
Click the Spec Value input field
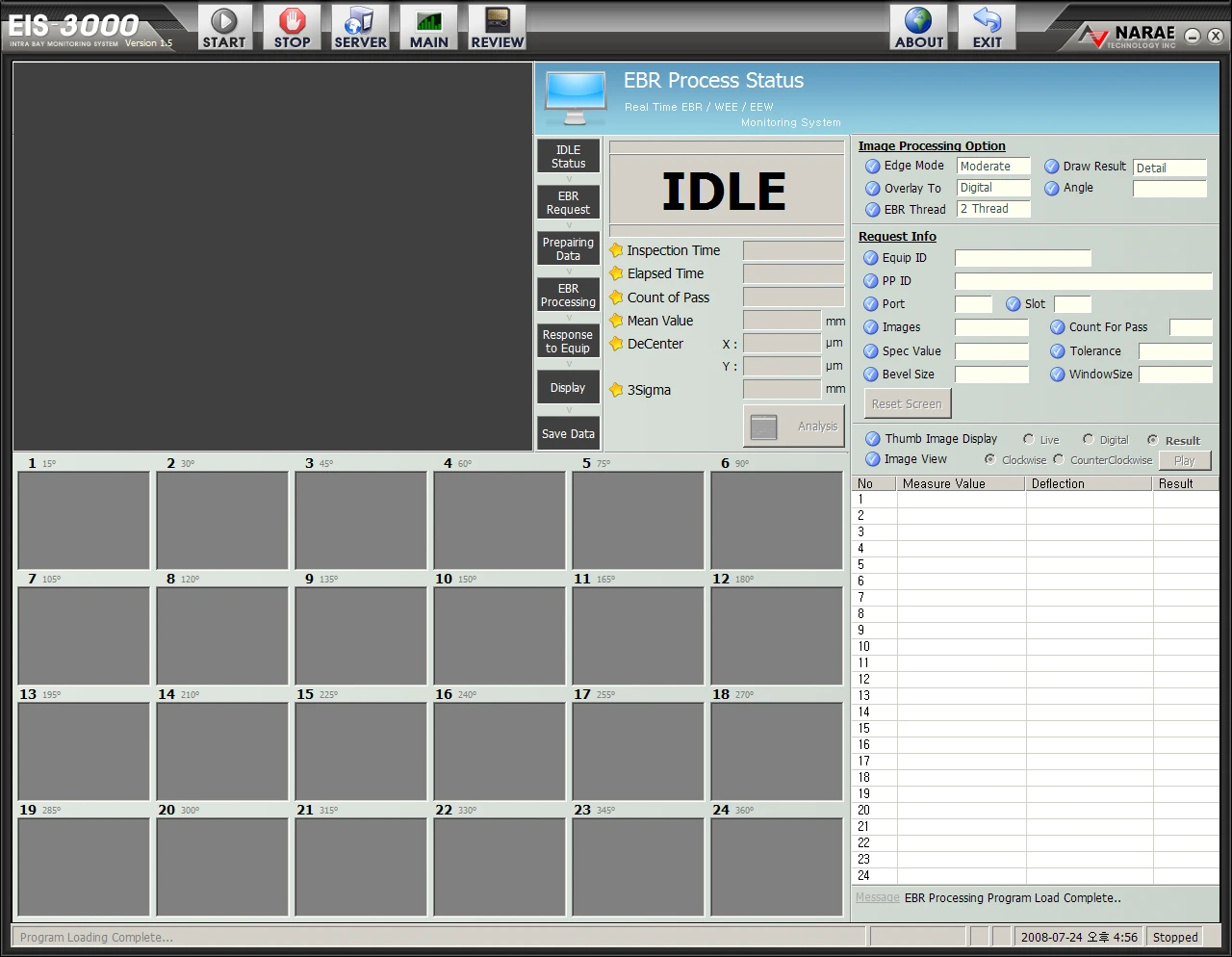click(992, 351)
